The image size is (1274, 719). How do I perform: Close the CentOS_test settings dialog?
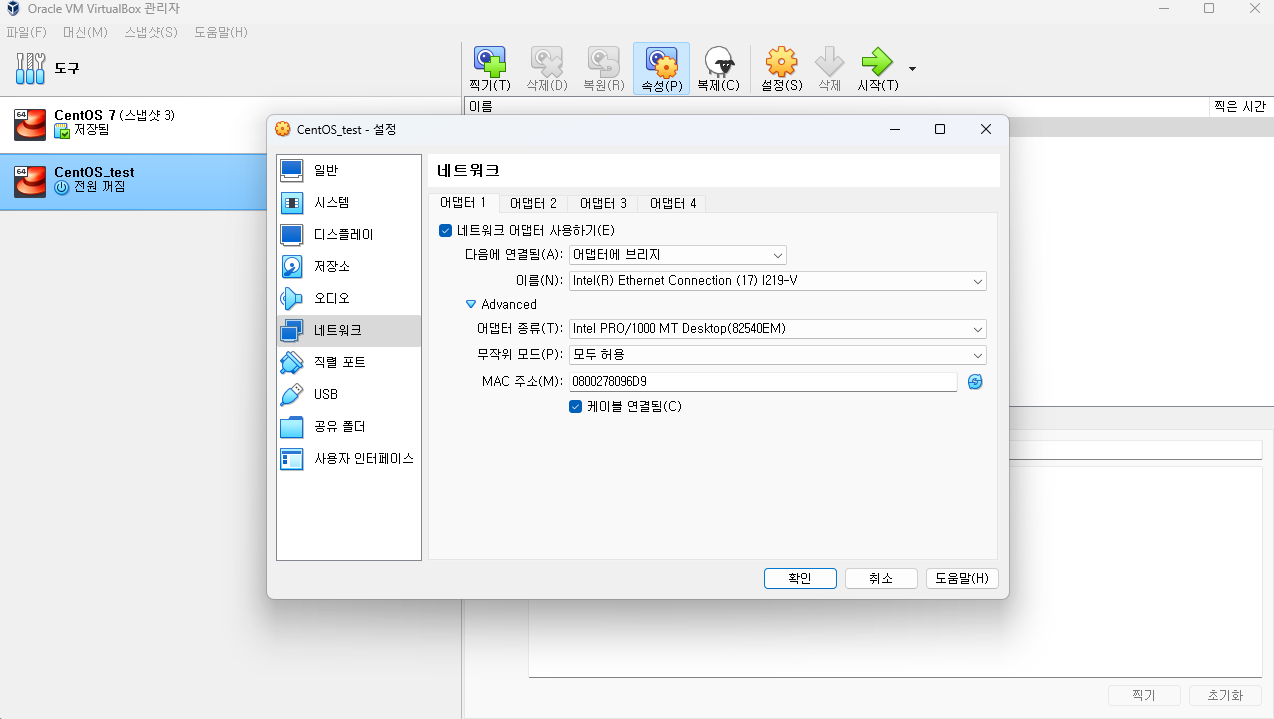point(986,129)
